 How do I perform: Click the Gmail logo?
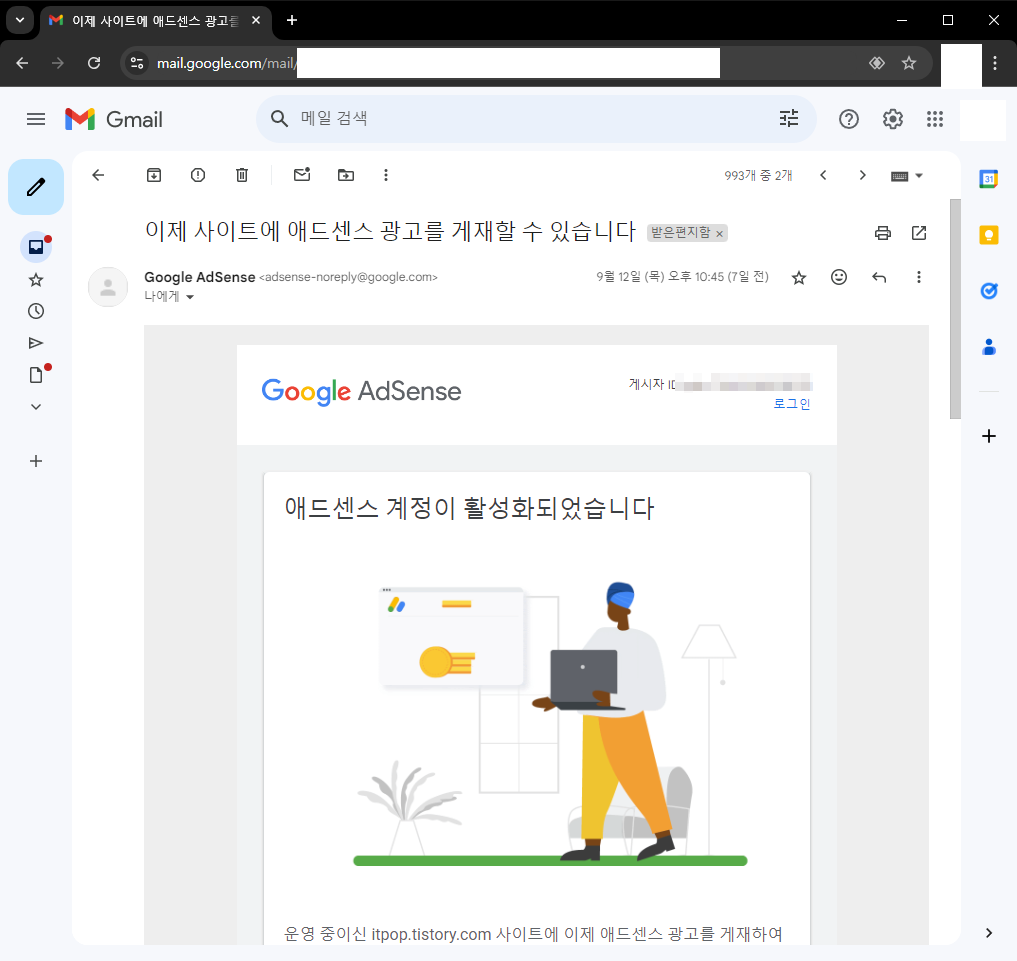coord(114,119)
